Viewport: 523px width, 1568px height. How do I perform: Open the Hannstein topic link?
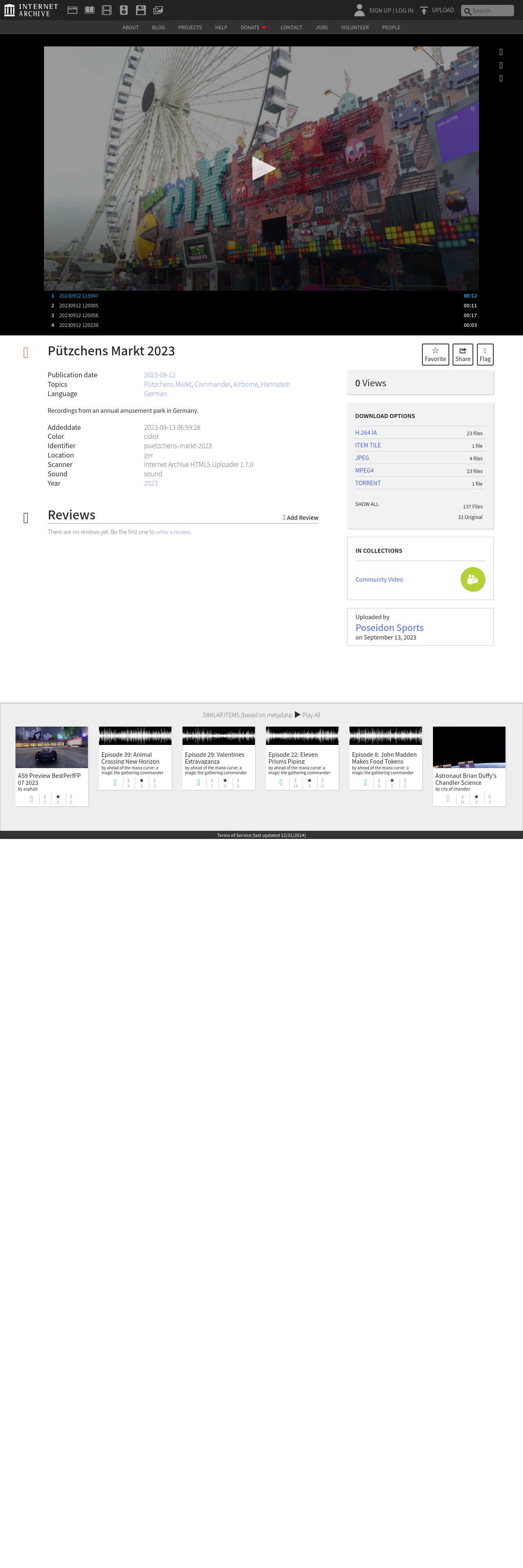tap(275, 384)
